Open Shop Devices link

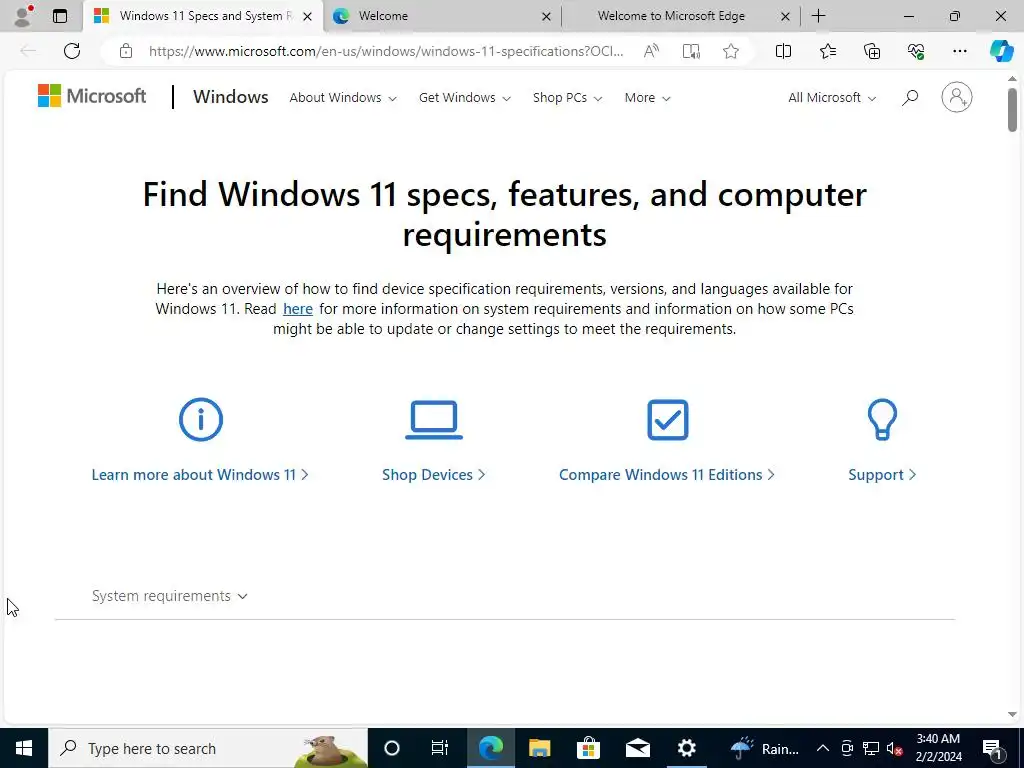(x=434, y=475)
